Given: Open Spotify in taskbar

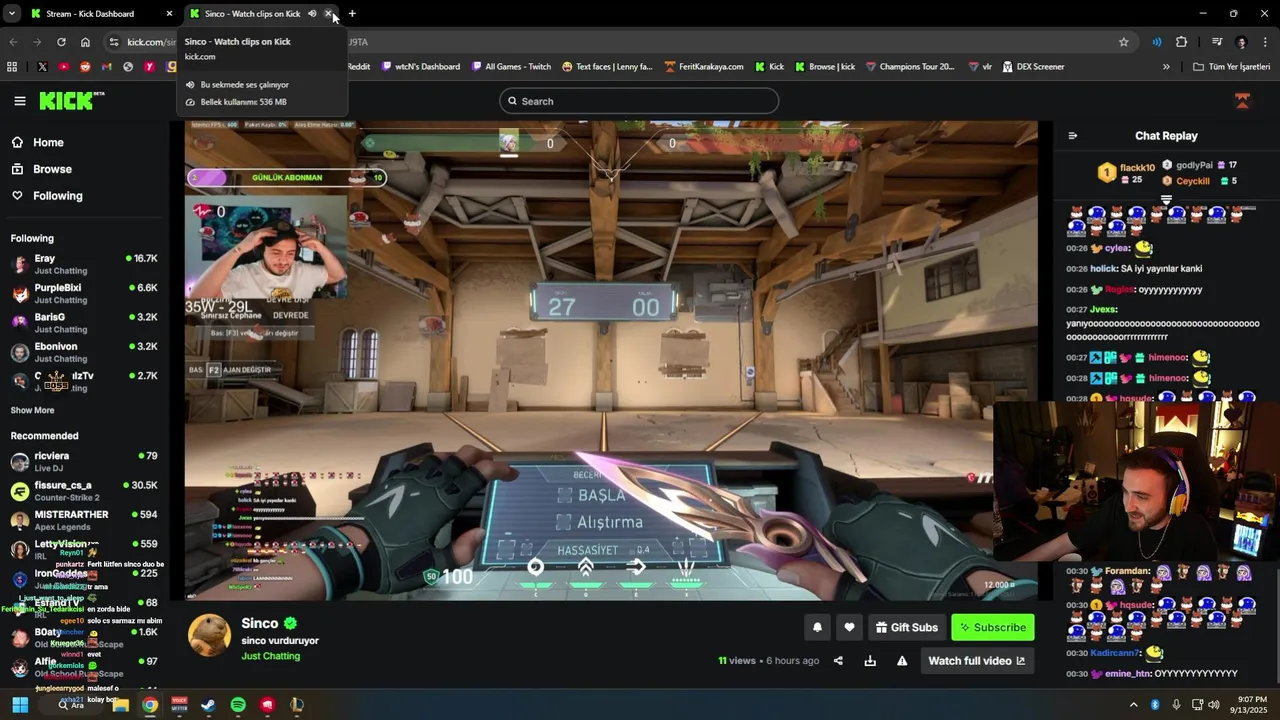Looking at the screenshot, I should tap(238, 705).
